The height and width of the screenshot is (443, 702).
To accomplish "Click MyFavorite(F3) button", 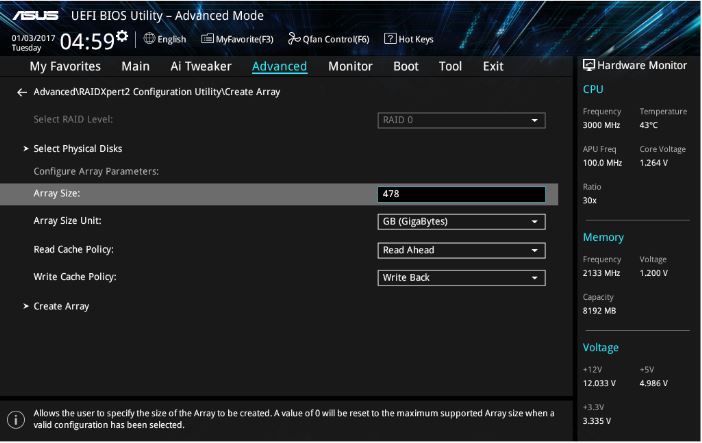I will click(237, 39).
